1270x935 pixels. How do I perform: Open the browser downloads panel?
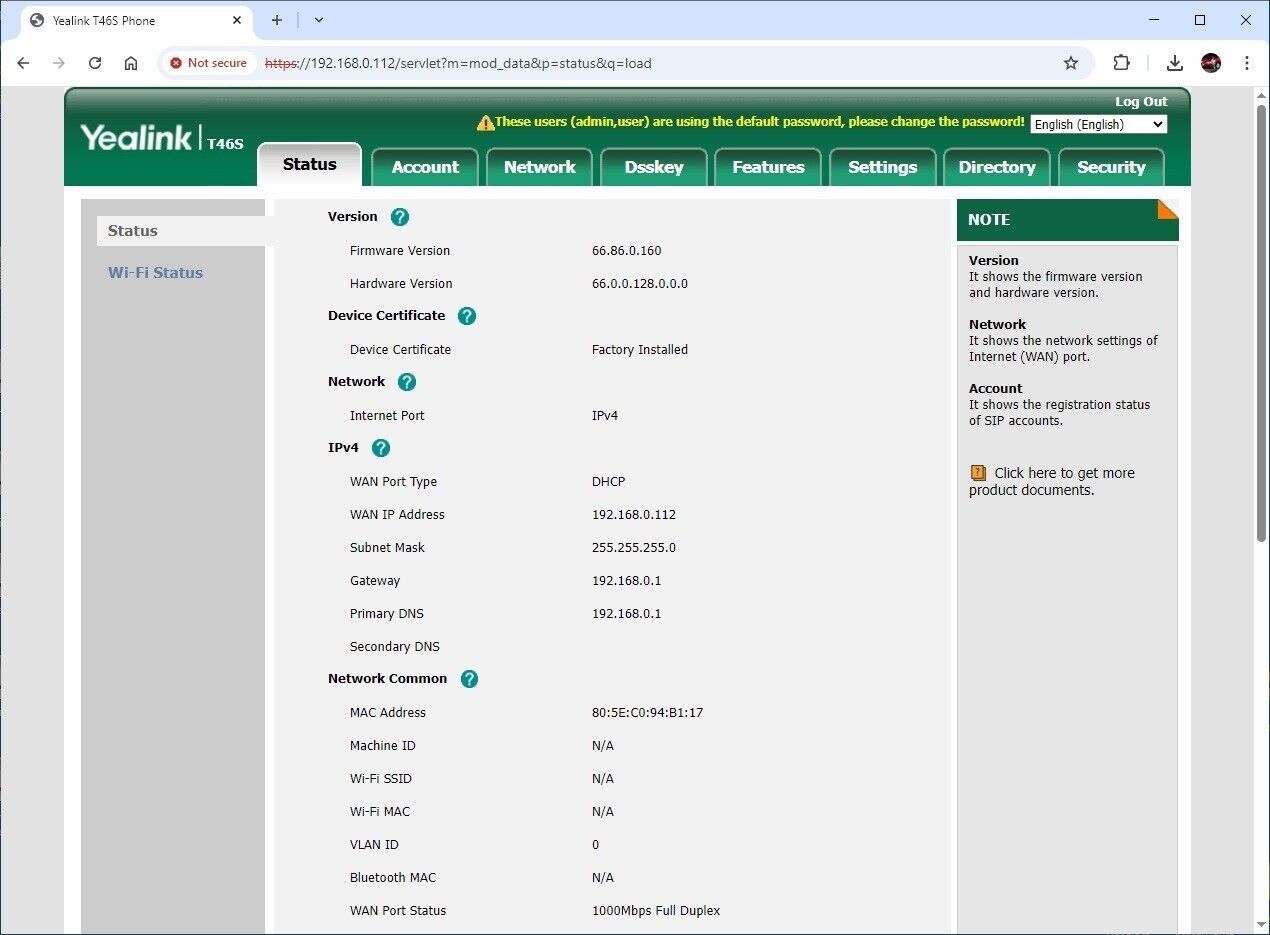[x=1175, y=63]
